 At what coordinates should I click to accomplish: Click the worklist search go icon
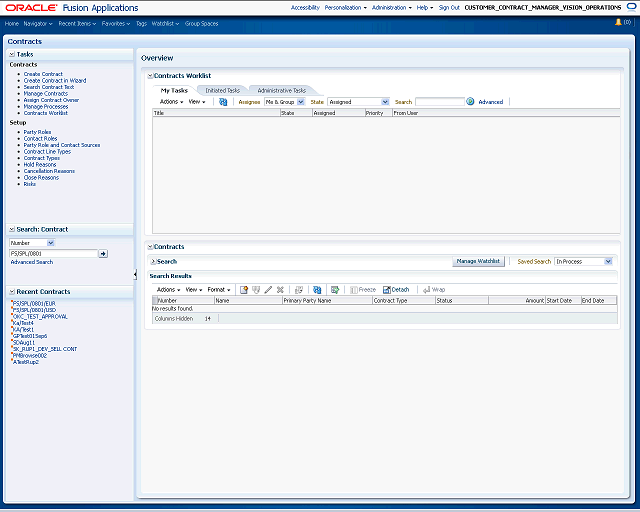tap(470, 102)
